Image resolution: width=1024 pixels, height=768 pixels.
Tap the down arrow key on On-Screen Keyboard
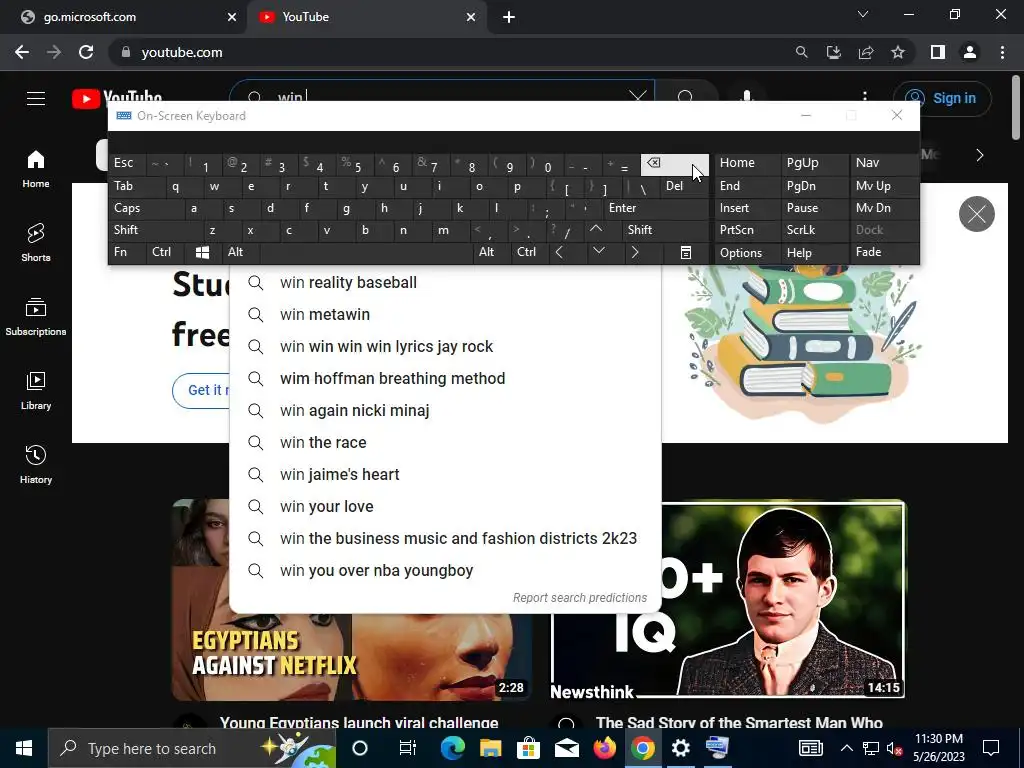(x=599, y=251)
